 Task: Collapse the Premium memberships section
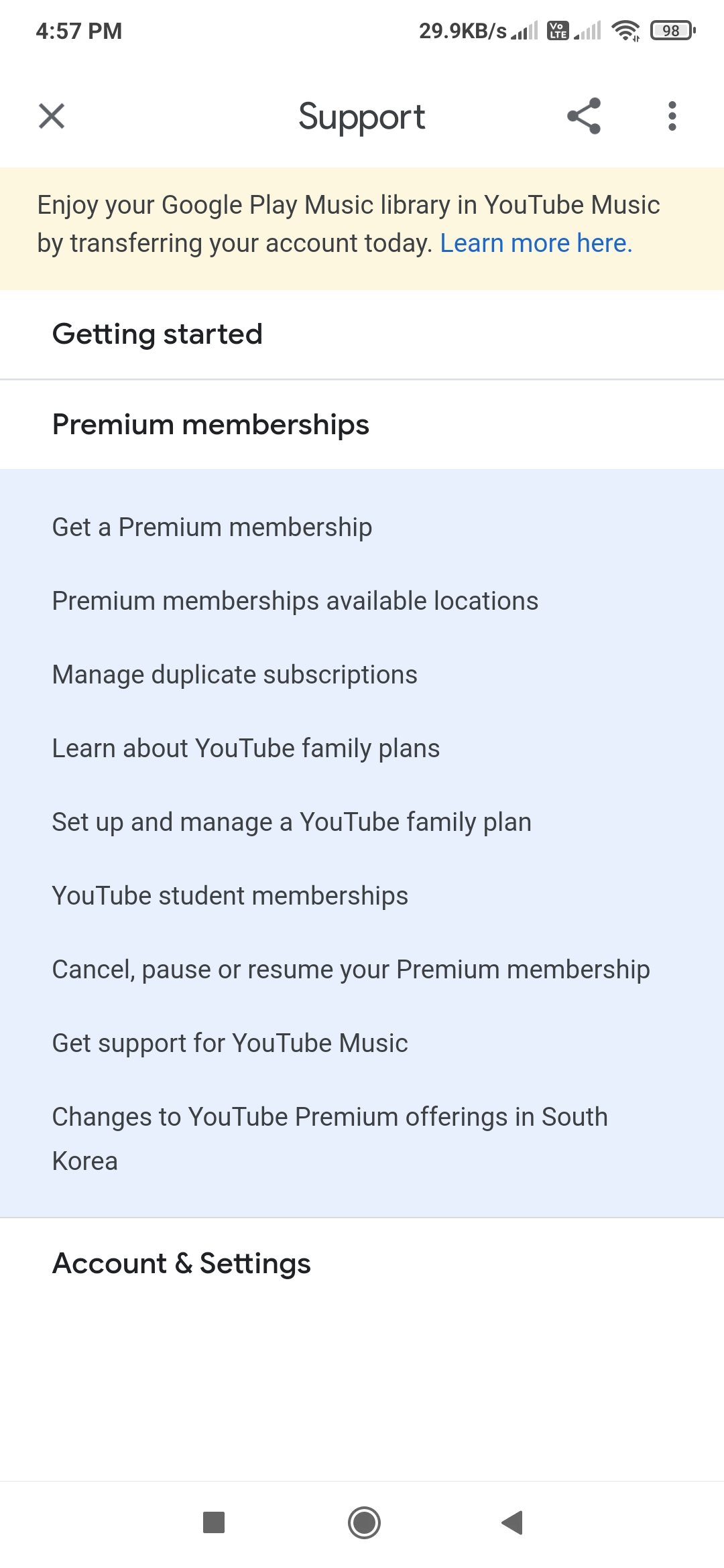point(362,425)
